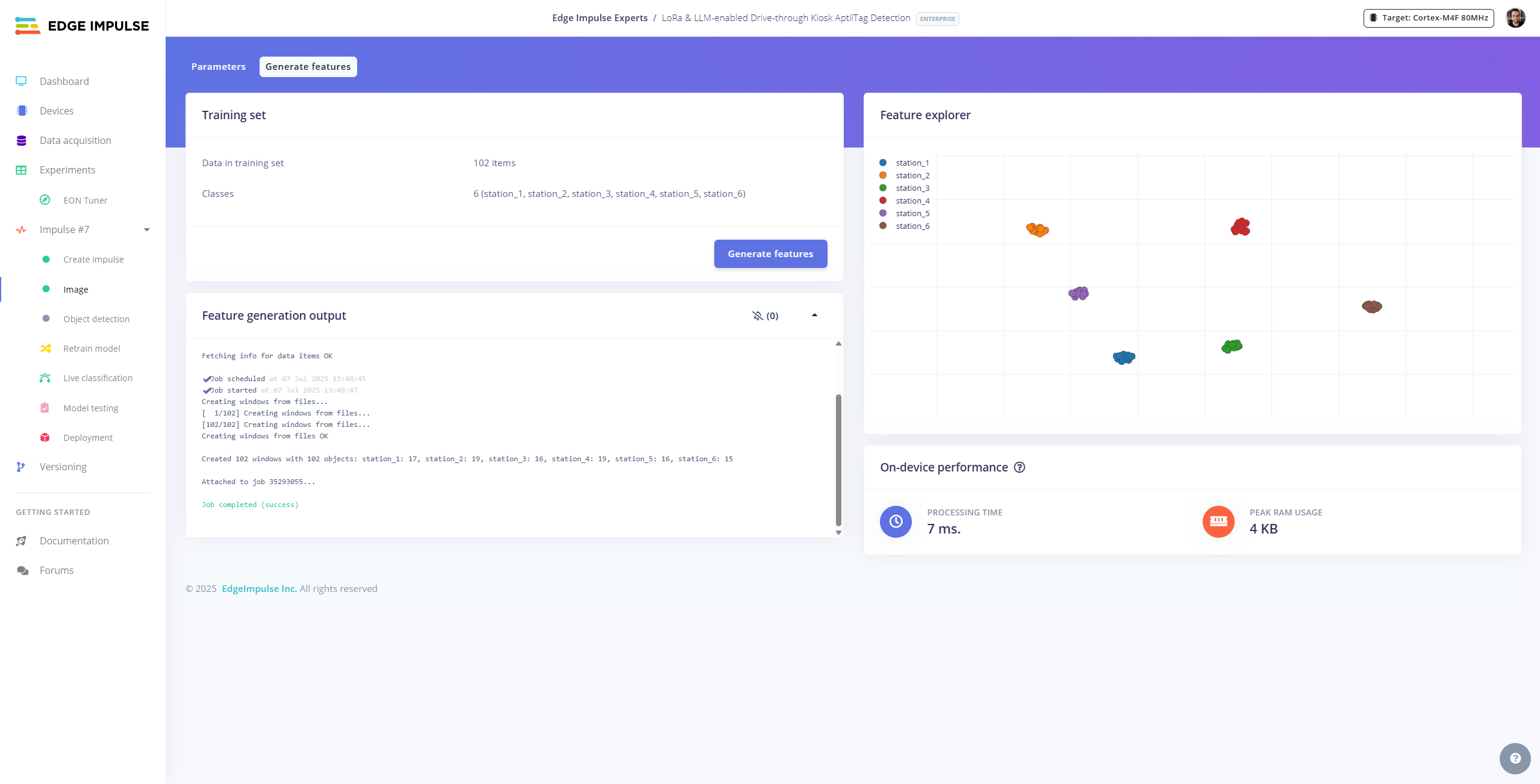
Task: Open the Object detection menu item
Action: click(x=96, y=319)
